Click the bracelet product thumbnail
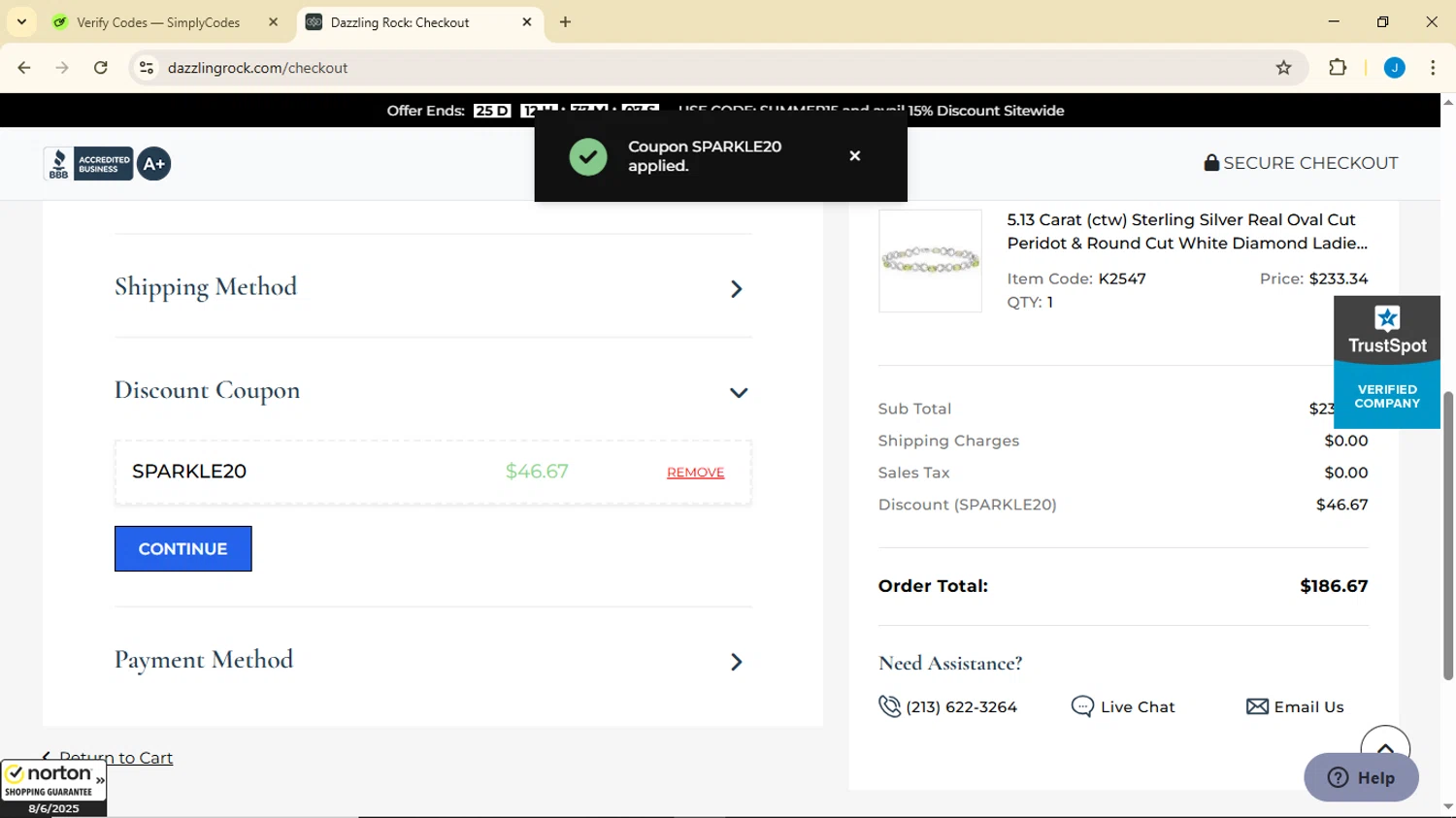The height and width of the screenshot is (818, 1456). tap(930, 261)
